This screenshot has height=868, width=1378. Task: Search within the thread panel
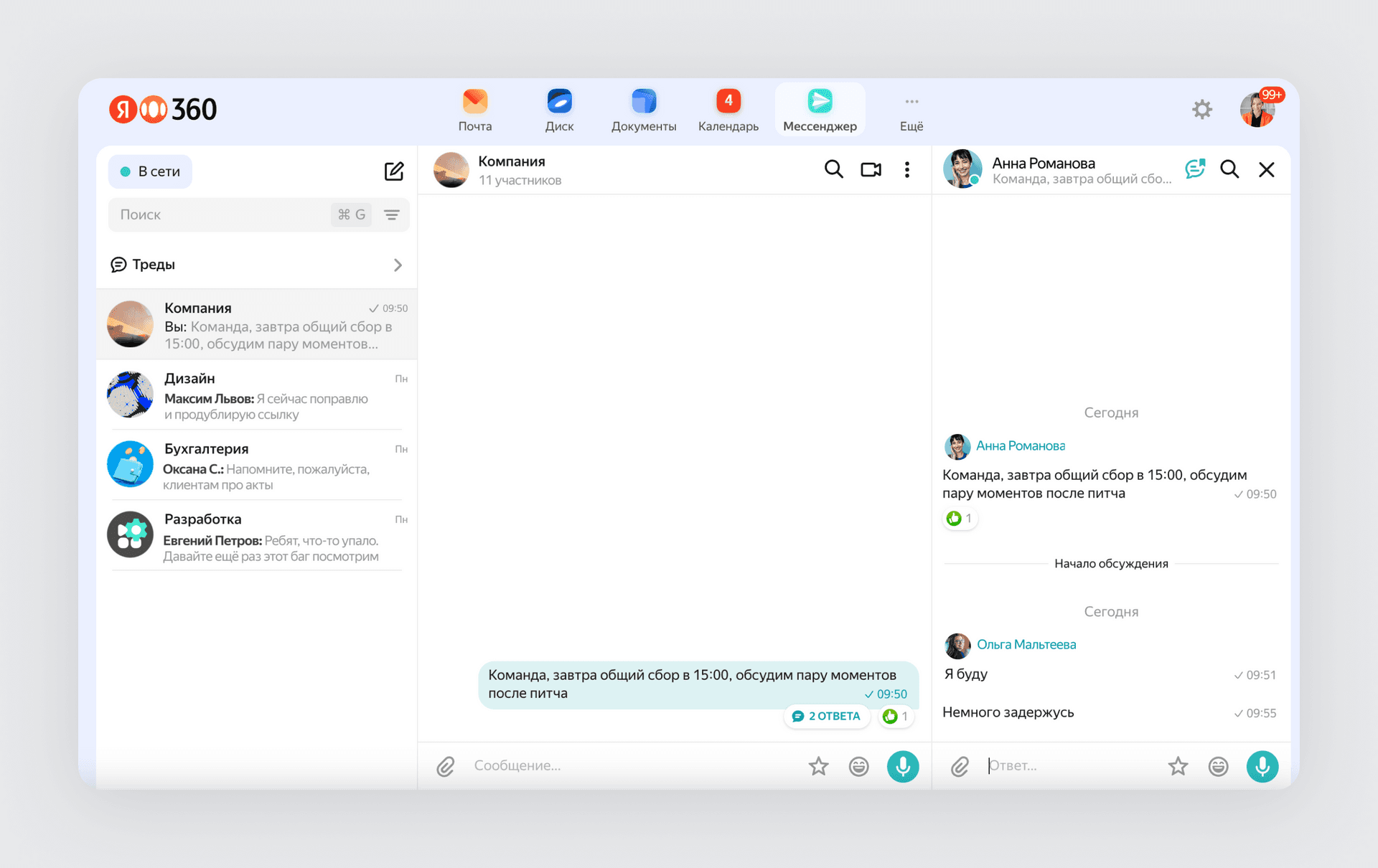[1229, 169]
